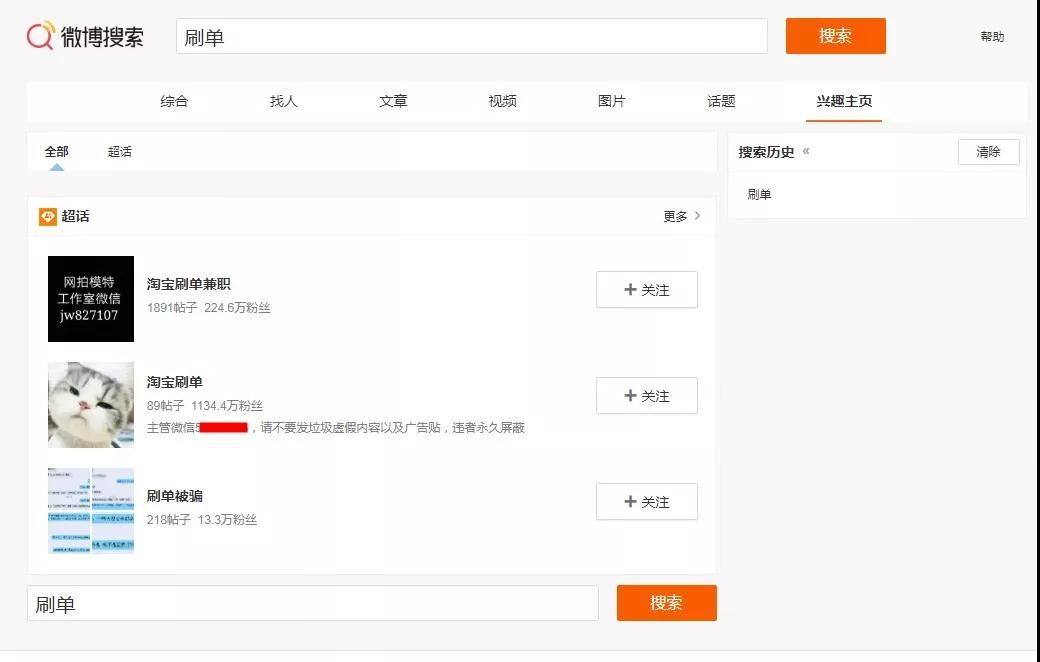Click the 218帖子 13.3万粉丝 stats text
Screen dimensions: 1040x662
click(202, 520)
